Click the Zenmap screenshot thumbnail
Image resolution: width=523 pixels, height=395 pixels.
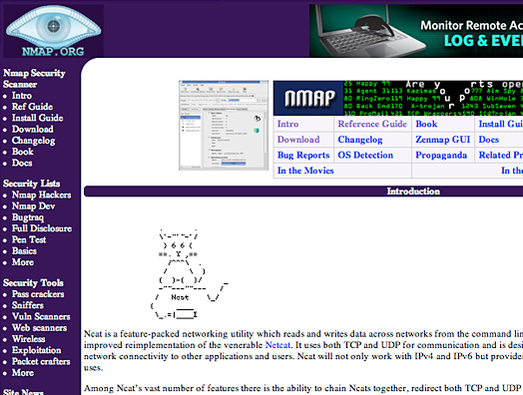click(223, 125)
